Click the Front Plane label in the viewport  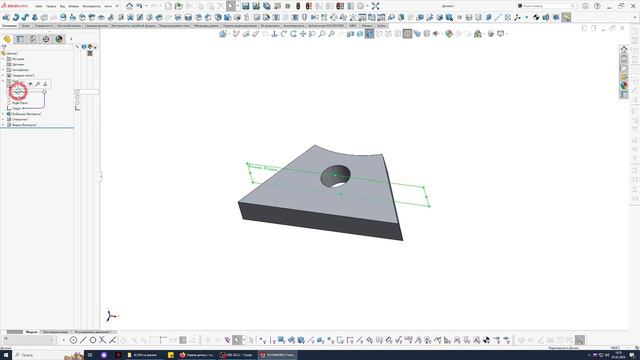tap(262, 167)
